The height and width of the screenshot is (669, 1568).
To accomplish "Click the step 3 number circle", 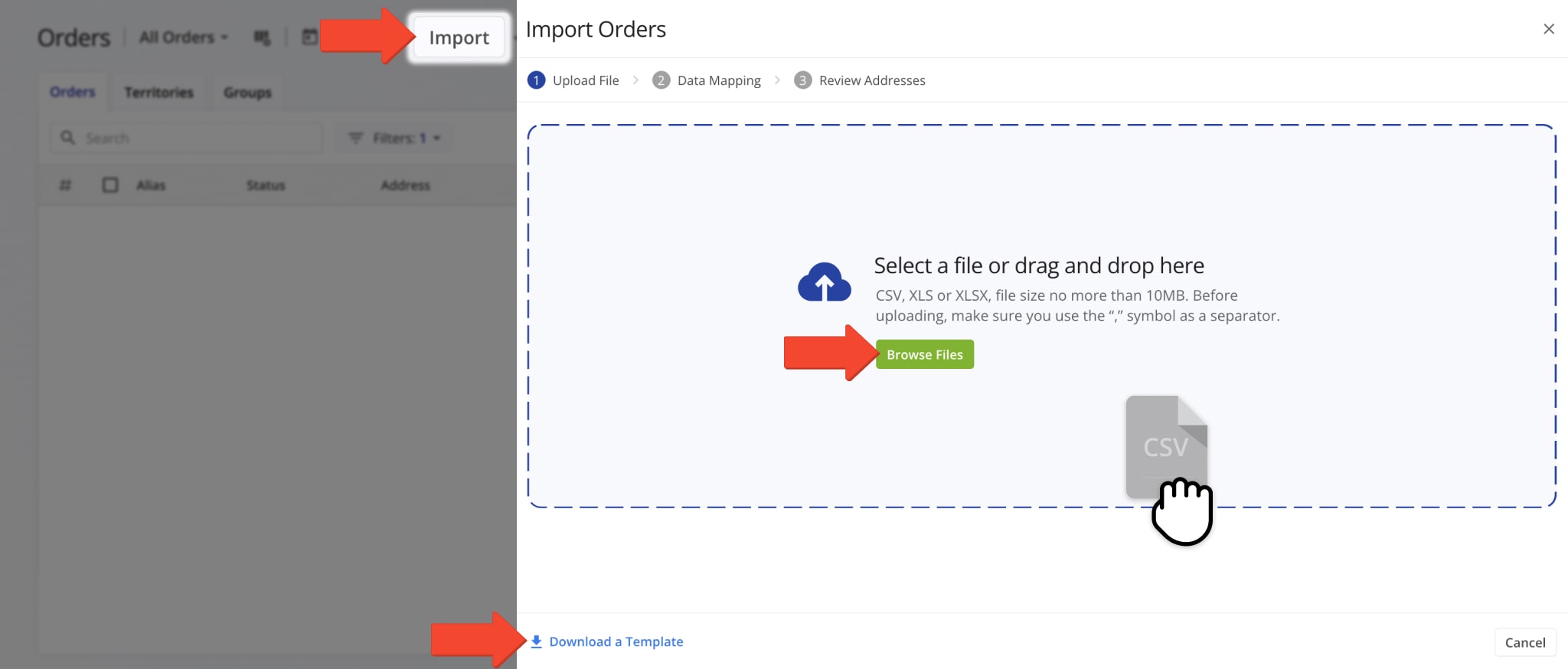I will (x=803, y=80).
